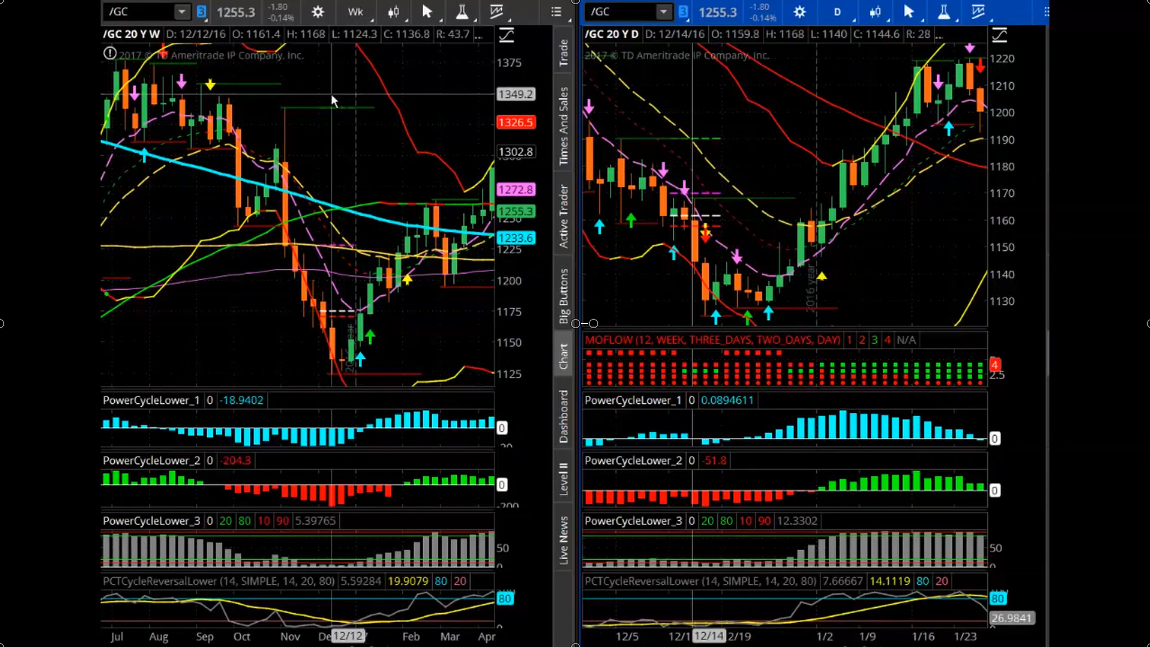Click the 1255.3 last price in right toolbar
Screen dimensions: 1150x647
click(x=717, y=12)
